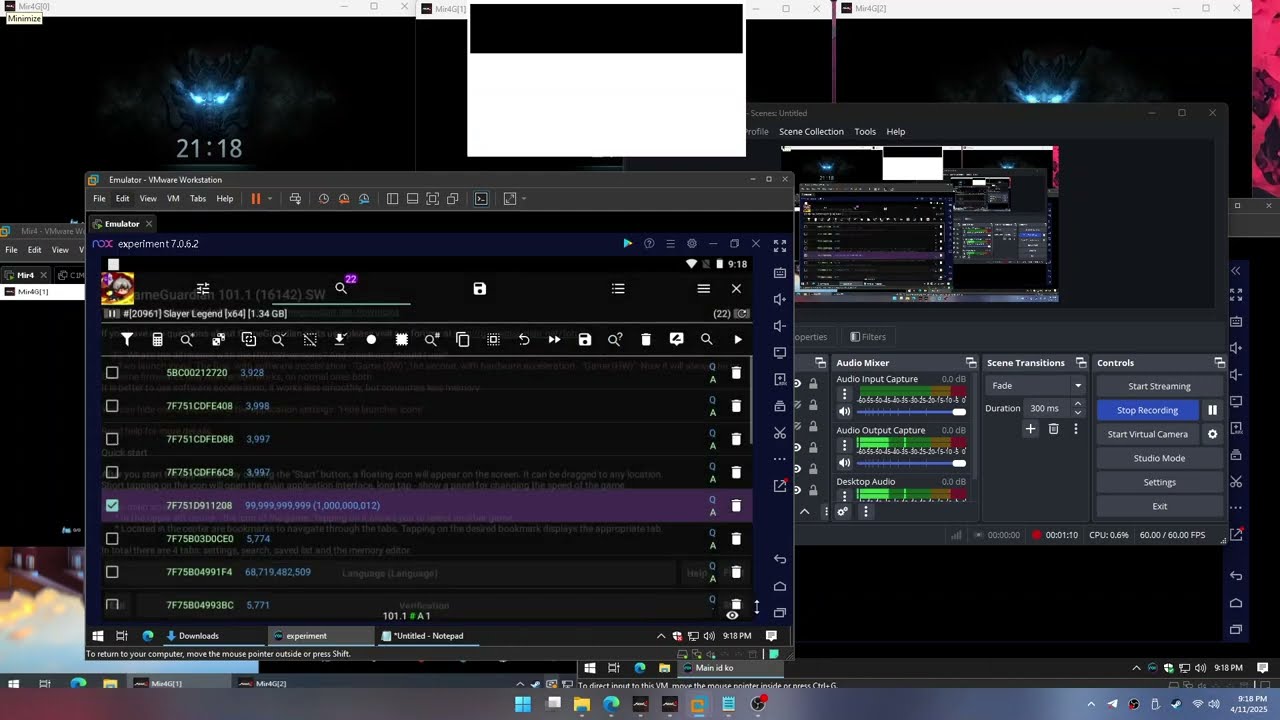
Task: Open GameGuardian search tab with badge 22
Action: click(341, 288)
